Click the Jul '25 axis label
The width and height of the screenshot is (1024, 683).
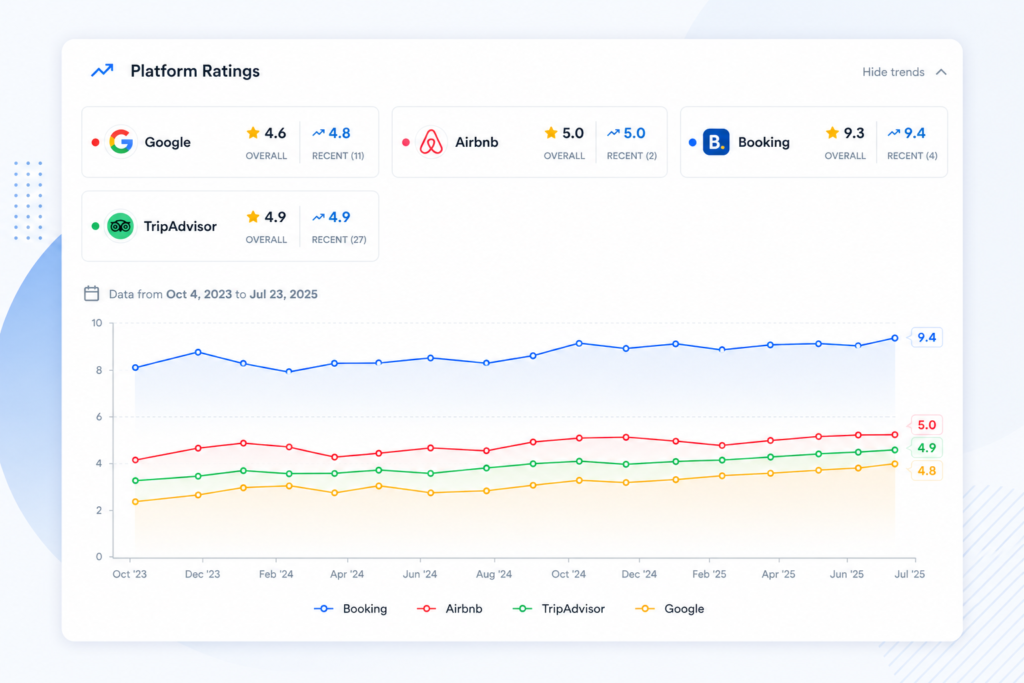(x=909, y=574)
